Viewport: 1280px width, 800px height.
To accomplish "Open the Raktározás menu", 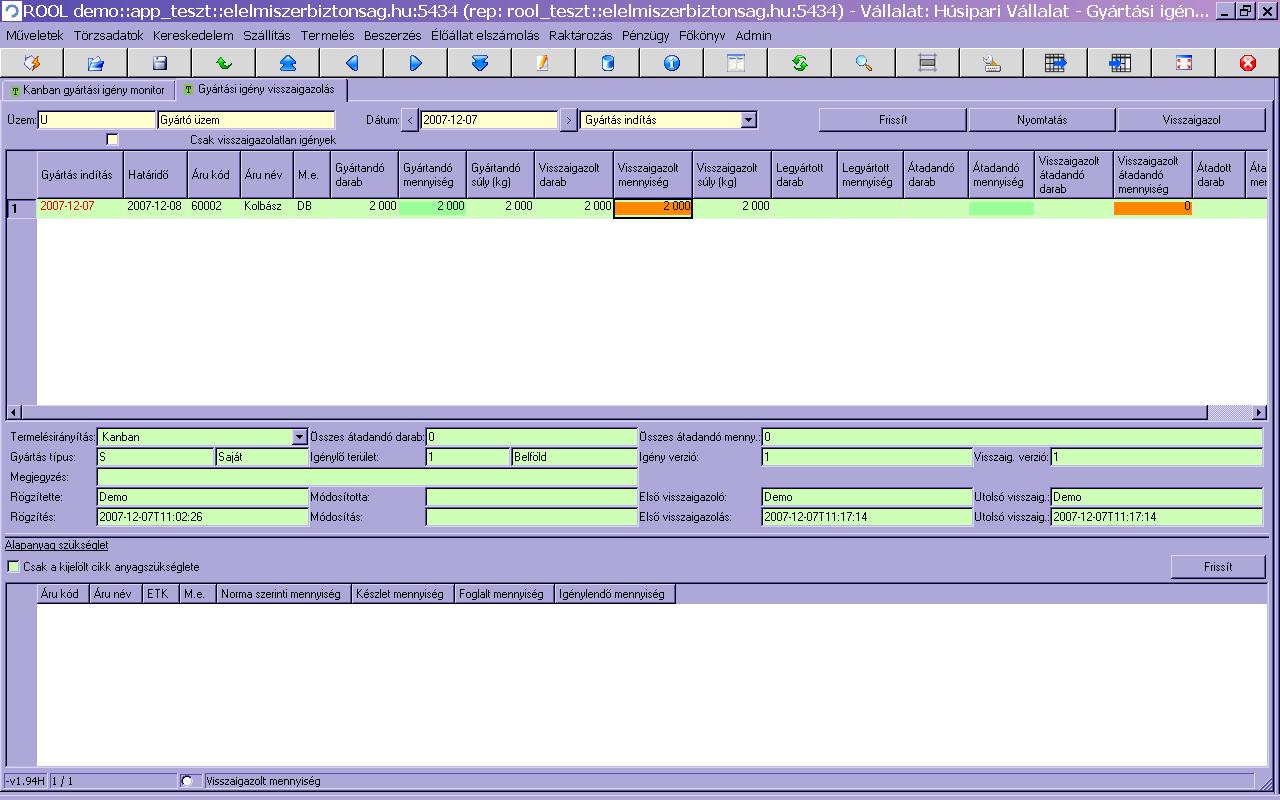I will pyautogui.click(x=580, y=35).
